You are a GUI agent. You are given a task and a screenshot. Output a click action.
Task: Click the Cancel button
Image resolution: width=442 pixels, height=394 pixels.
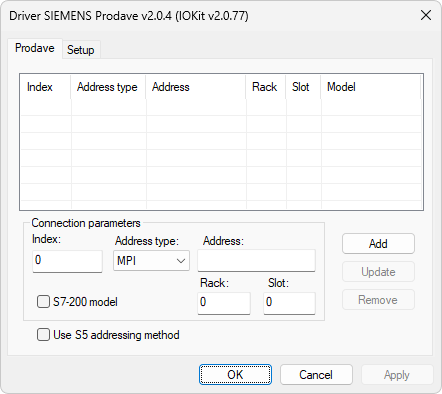(316, 375)
